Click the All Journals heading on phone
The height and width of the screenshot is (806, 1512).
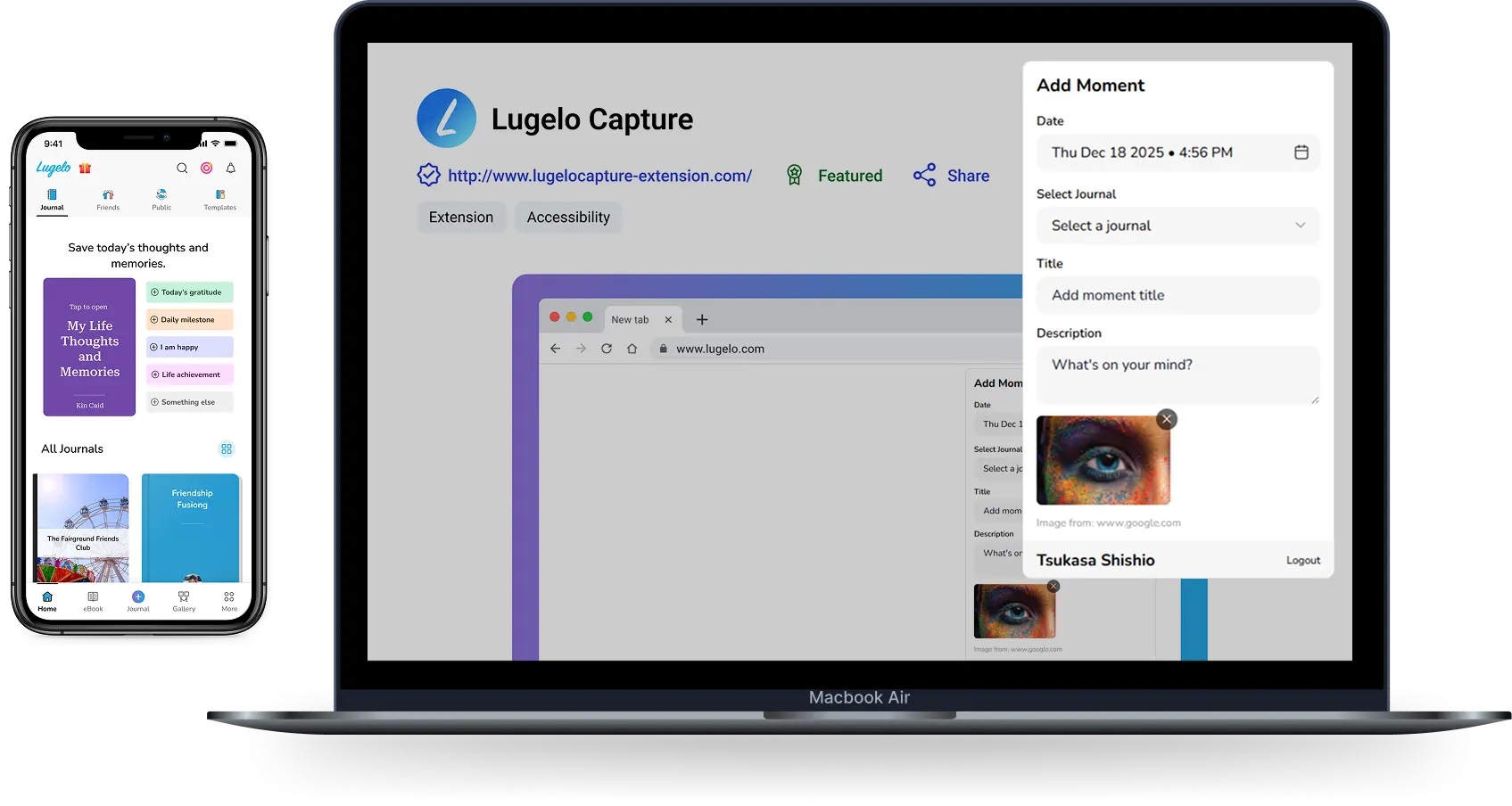pos(72,449)
